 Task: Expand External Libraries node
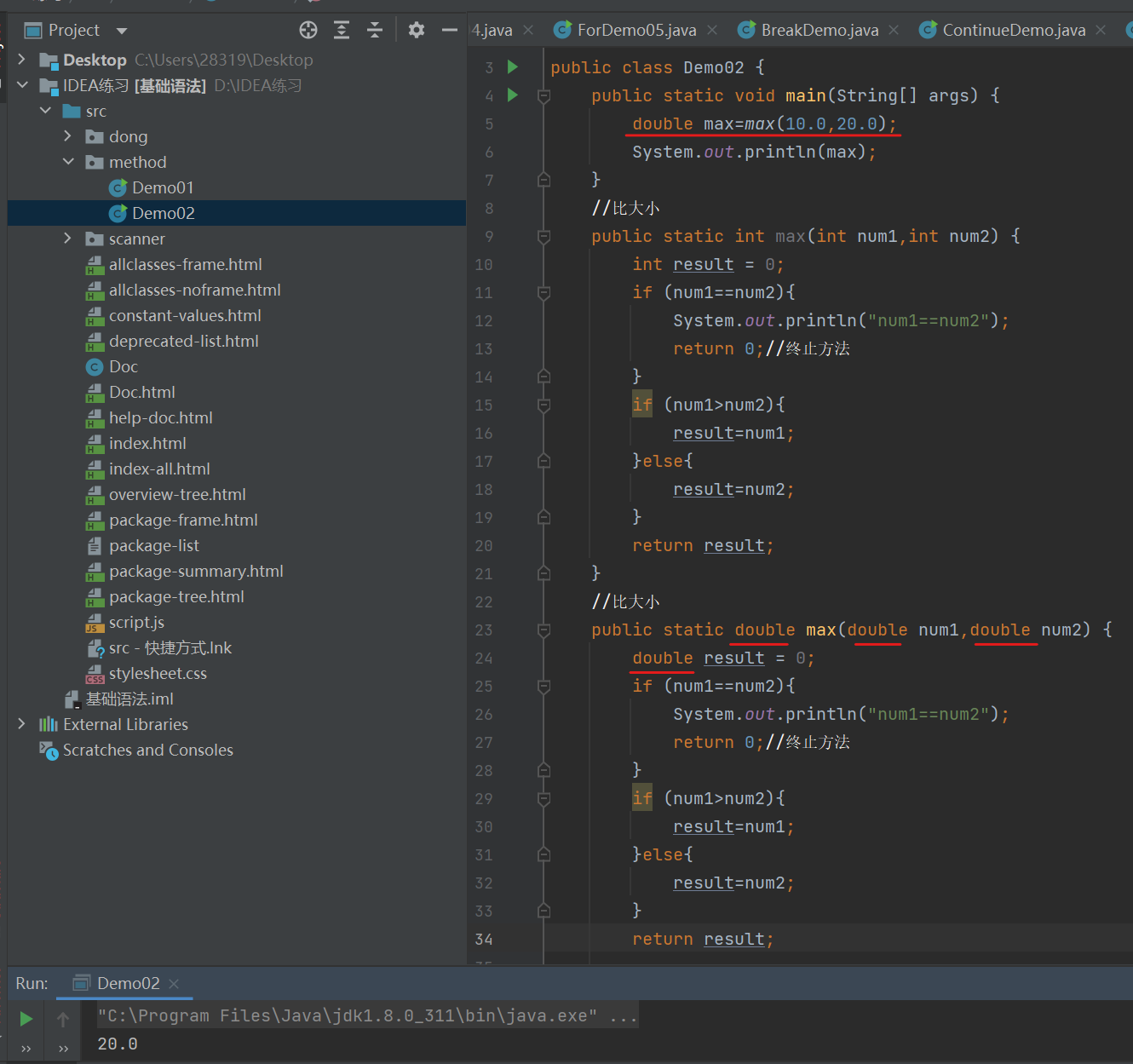coord(23,724)
